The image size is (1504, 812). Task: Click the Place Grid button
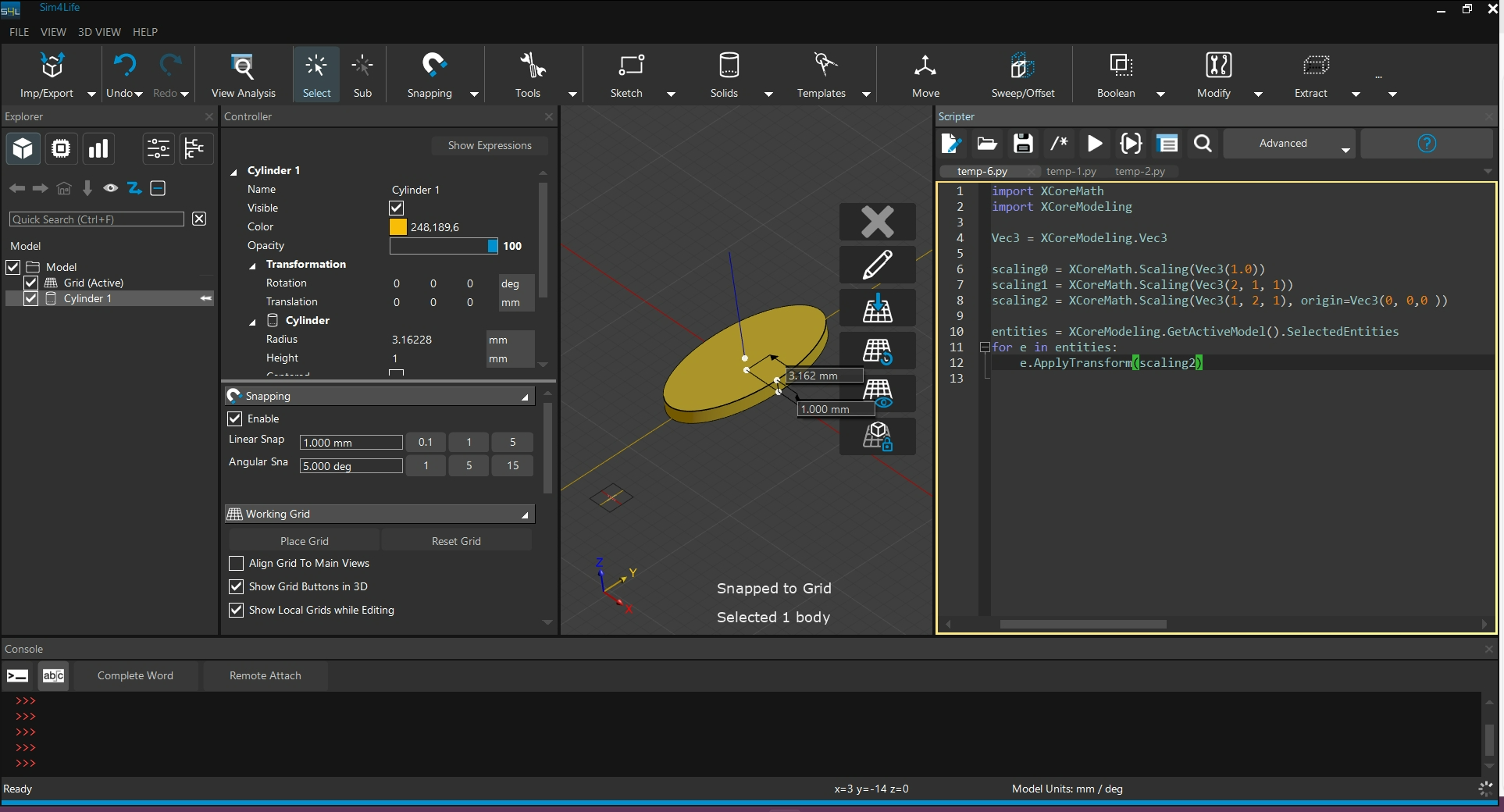(304, 541)
